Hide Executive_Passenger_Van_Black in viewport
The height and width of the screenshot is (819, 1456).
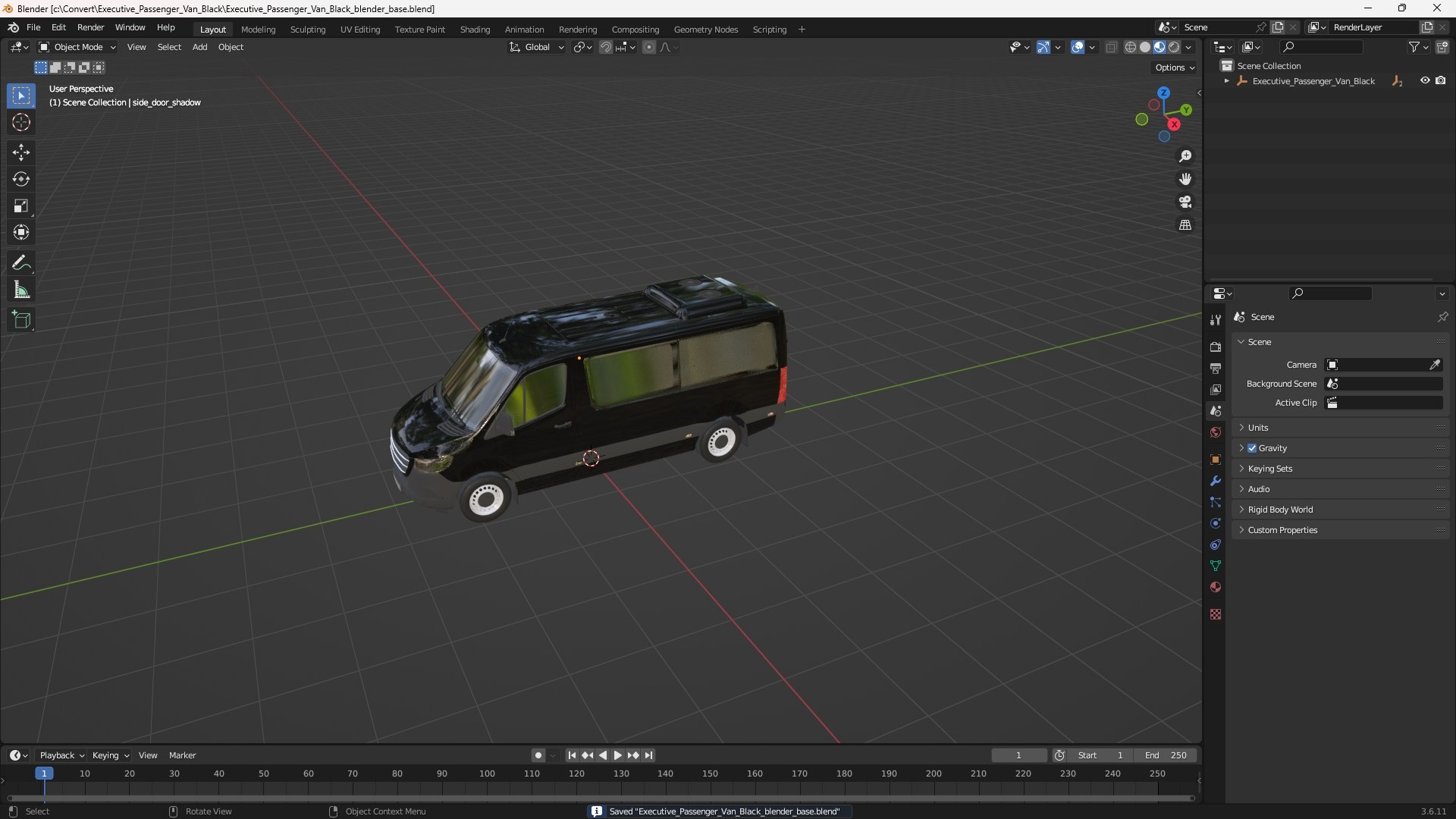(1425, 80)
